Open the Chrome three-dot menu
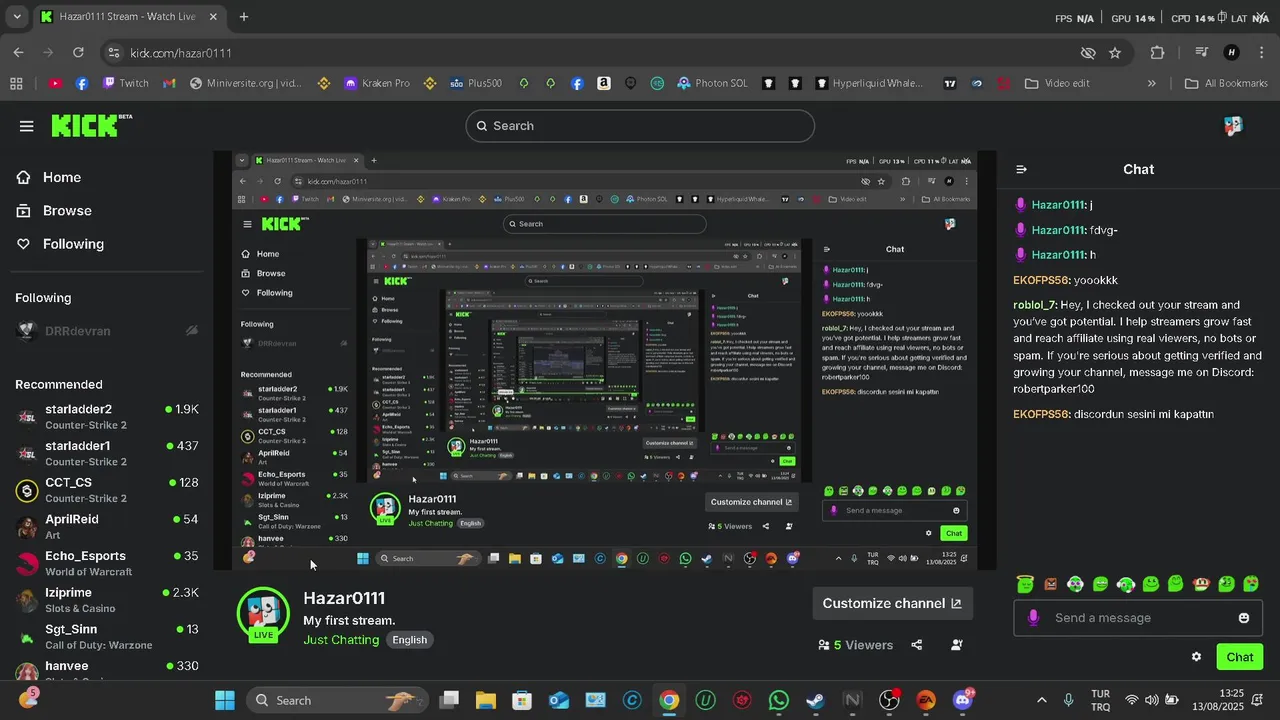Viewport: 1280px width, 720px height. click(x=1262, y=53)
